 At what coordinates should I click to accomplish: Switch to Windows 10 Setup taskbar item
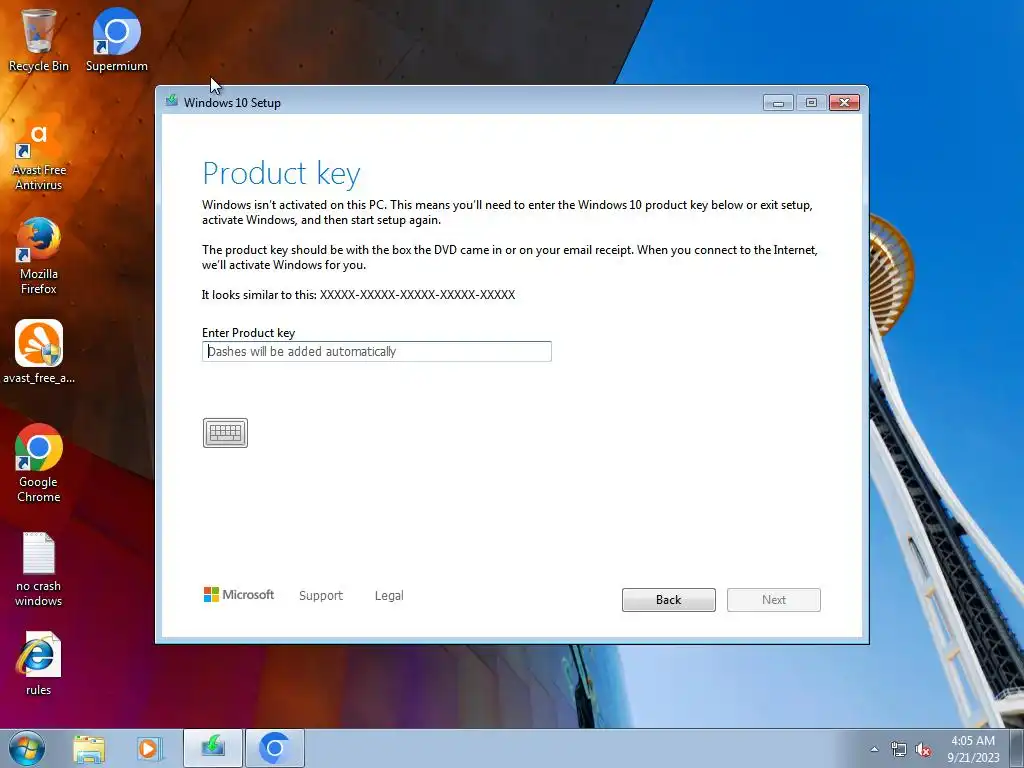(x=213, y=748)
